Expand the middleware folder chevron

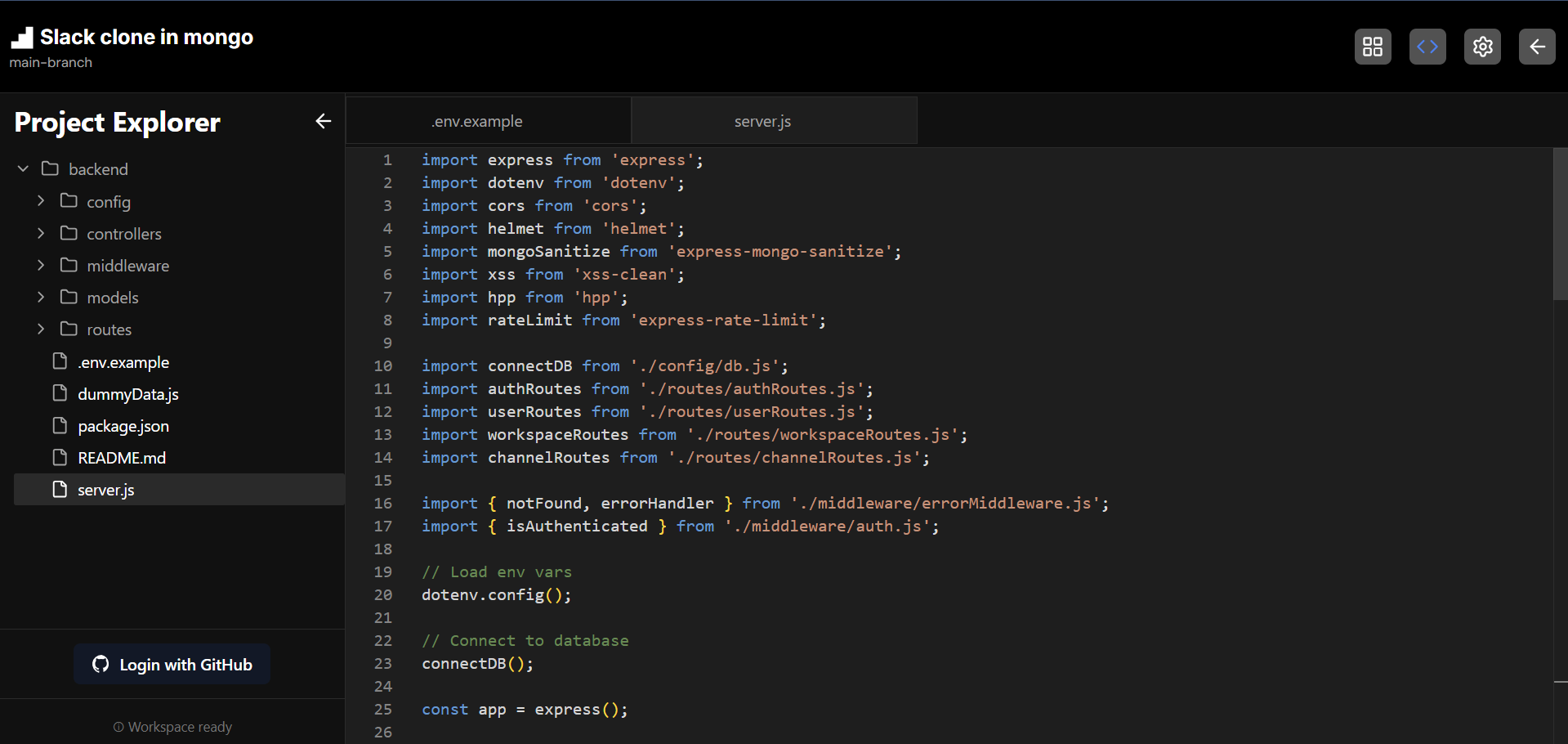coord(41,265)
